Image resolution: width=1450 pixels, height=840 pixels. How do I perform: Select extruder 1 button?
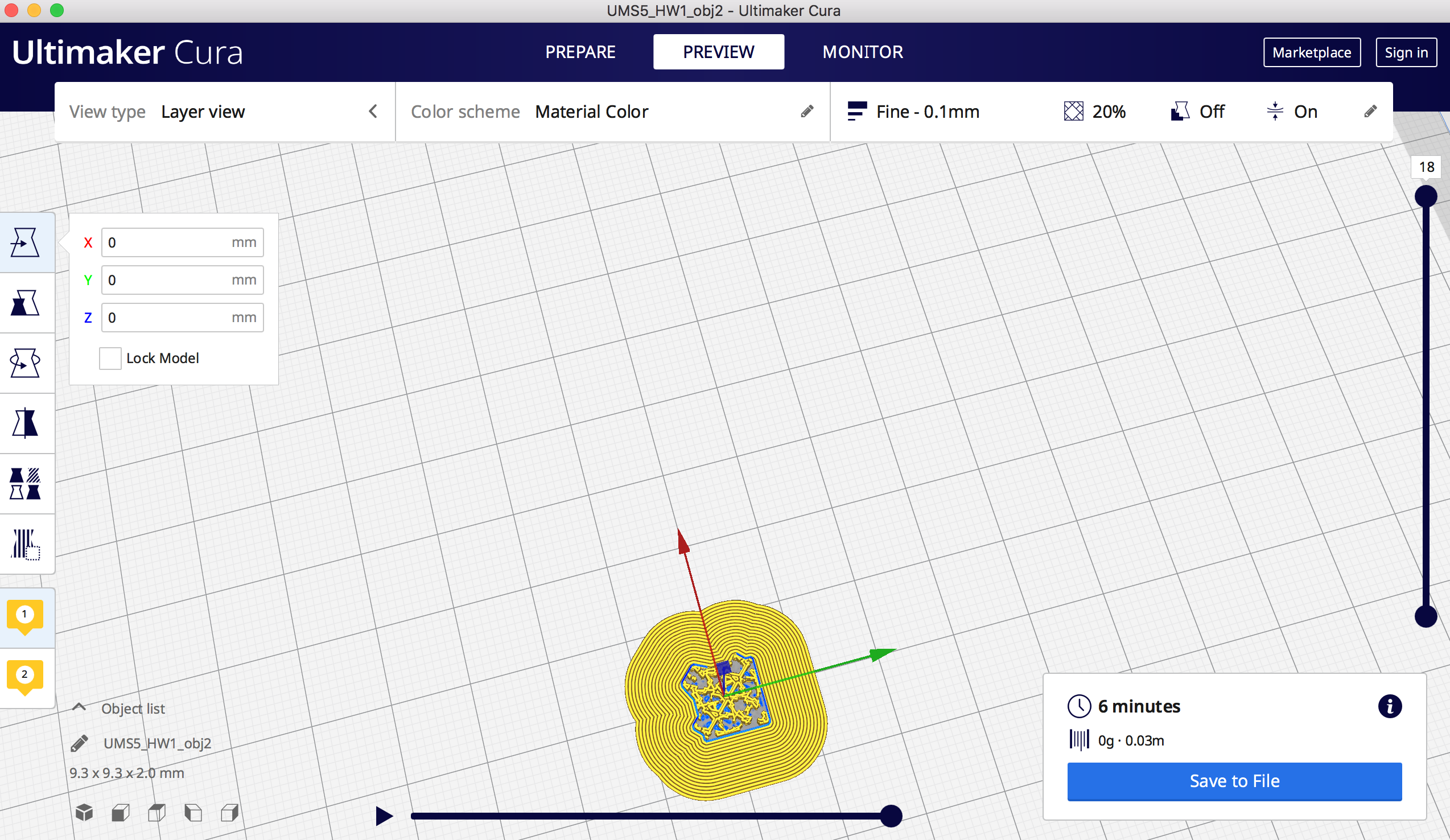(24, 617)
